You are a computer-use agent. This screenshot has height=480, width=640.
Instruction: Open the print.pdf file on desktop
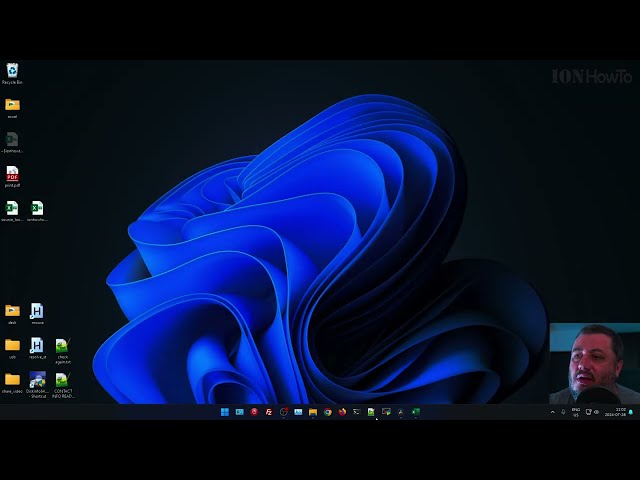click(x=12, y=175)
